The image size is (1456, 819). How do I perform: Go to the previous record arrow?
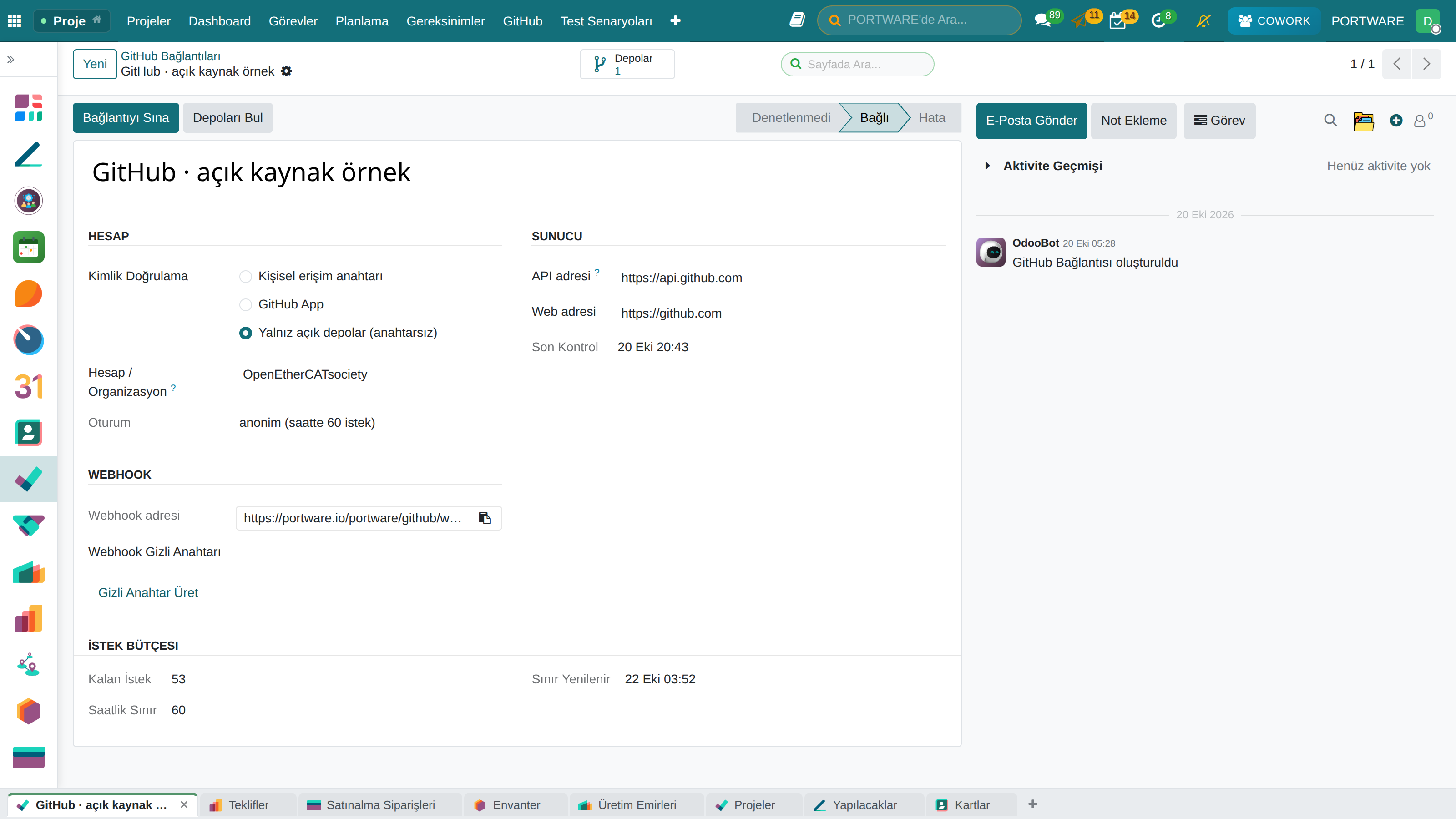[x=1397, y=64]
